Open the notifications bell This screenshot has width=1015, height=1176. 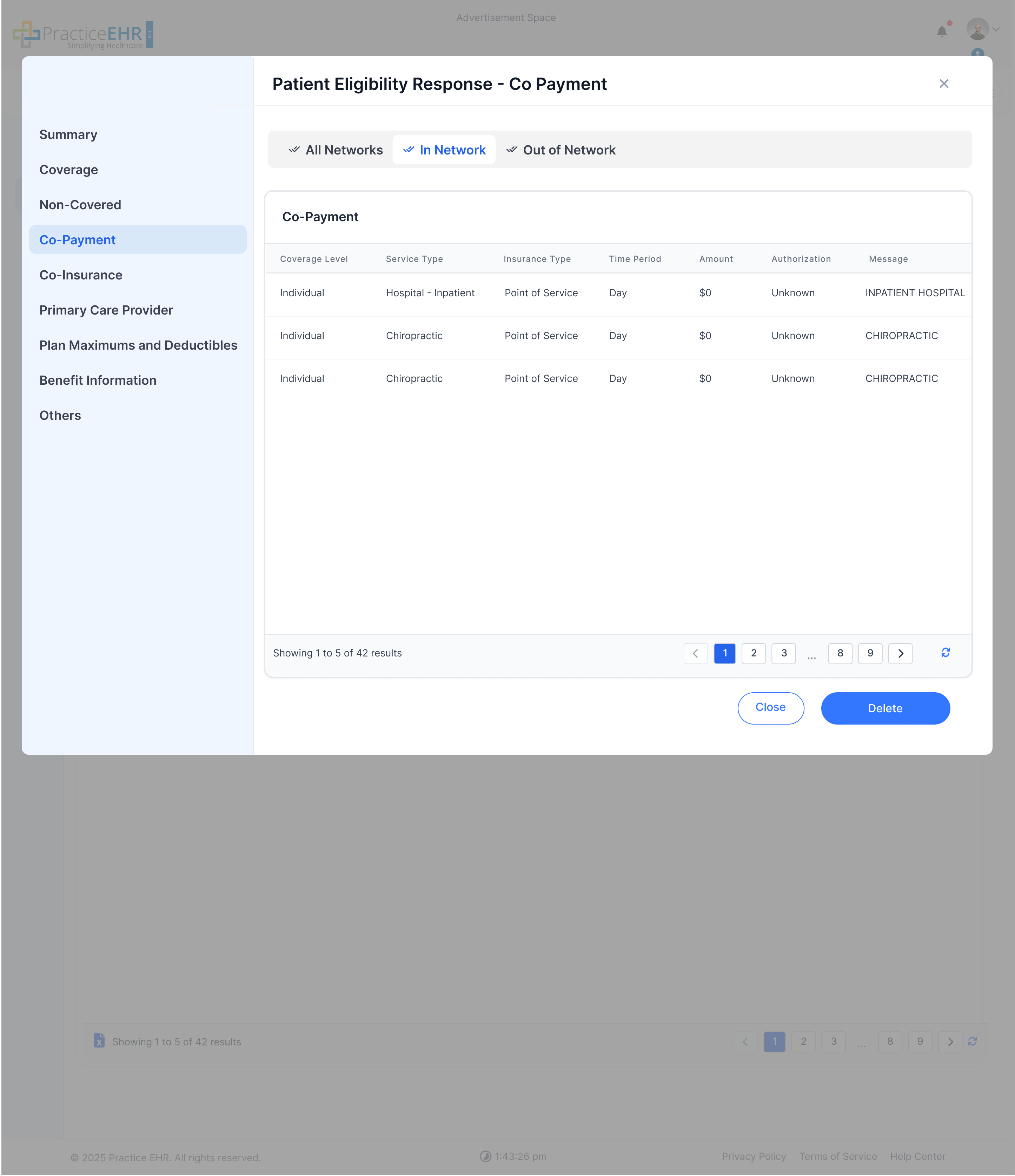point(942,32)
